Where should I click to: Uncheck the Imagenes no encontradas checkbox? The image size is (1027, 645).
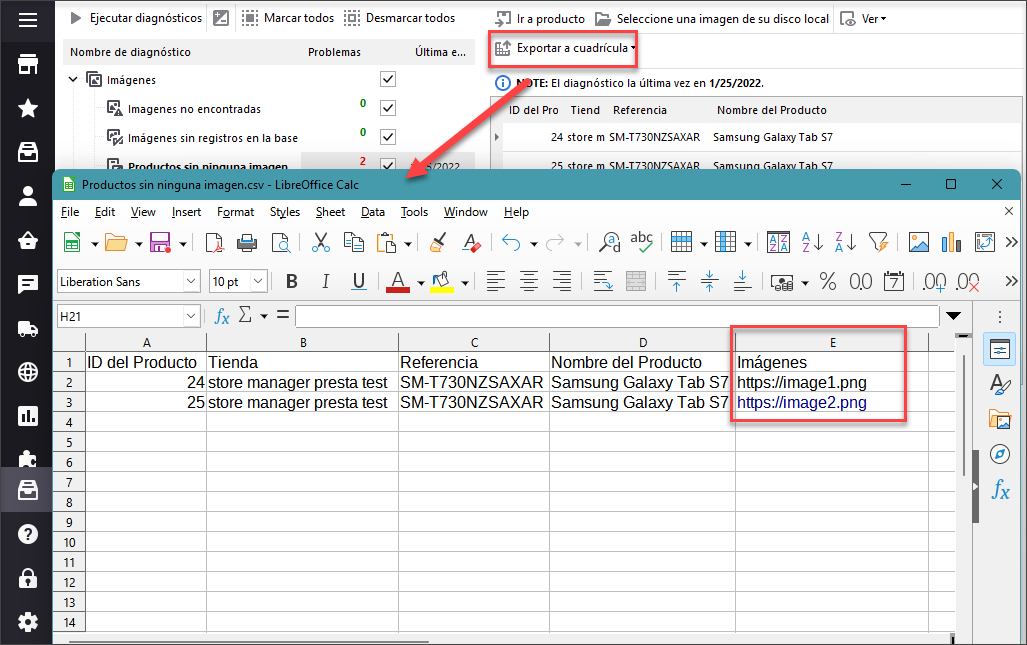[x=388, y=108]
